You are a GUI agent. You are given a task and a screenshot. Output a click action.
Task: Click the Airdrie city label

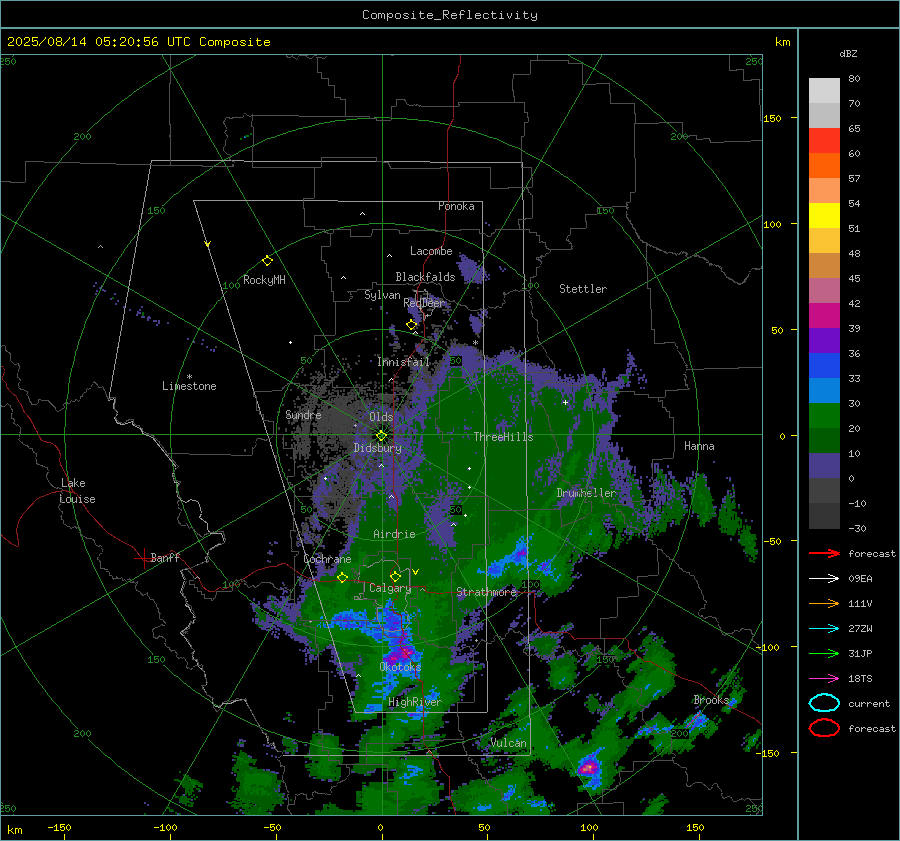coord(394,534)
